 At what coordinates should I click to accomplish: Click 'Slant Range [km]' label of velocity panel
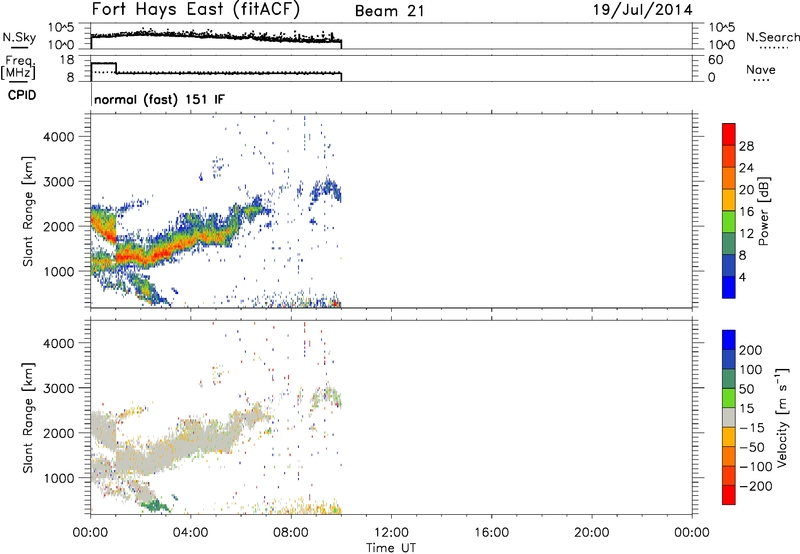(x=28, y=418)
